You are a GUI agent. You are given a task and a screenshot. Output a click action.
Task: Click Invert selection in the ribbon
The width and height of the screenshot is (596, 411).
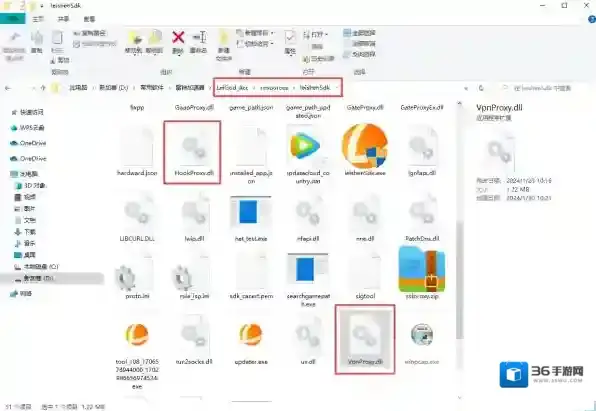pyautogui.click(x=360, y=54)
